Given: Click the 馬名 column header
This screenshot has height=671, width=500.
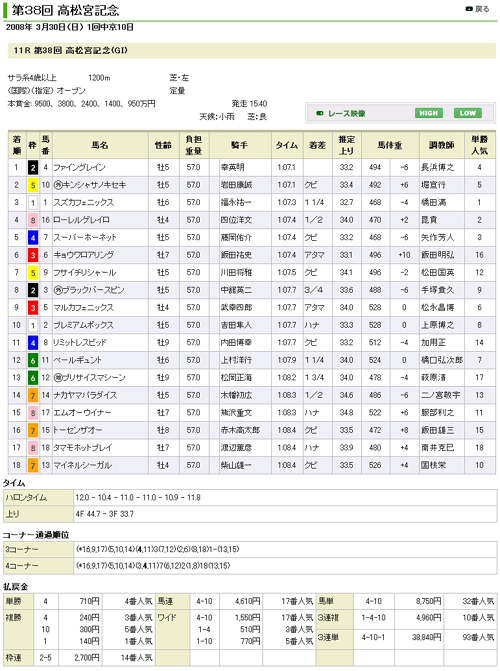Looking at the screenshot, I should point(100,145).
